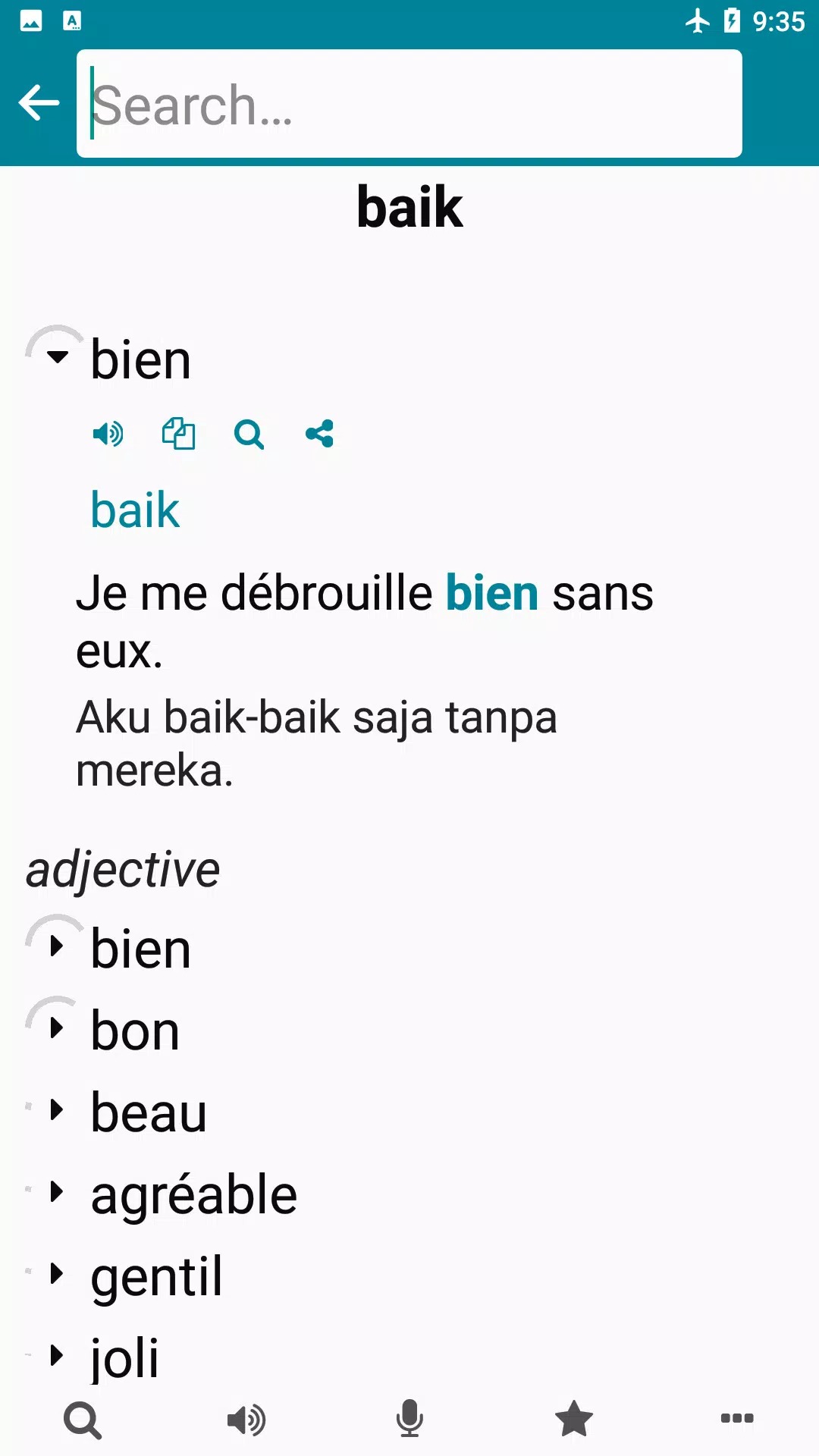The image size is (819, 1456).
Task: Tap bottom bar speaker icon
Action: click(246, 1419)
